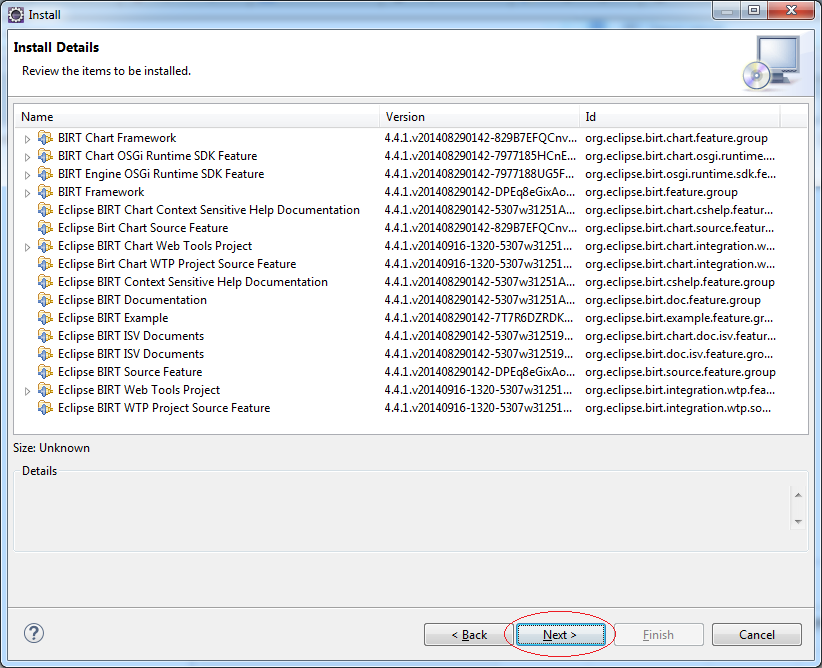Click the id 'org.eclipse.birt.chart.feature.group'
Screen dimensions: 822x668
(676, 138)
